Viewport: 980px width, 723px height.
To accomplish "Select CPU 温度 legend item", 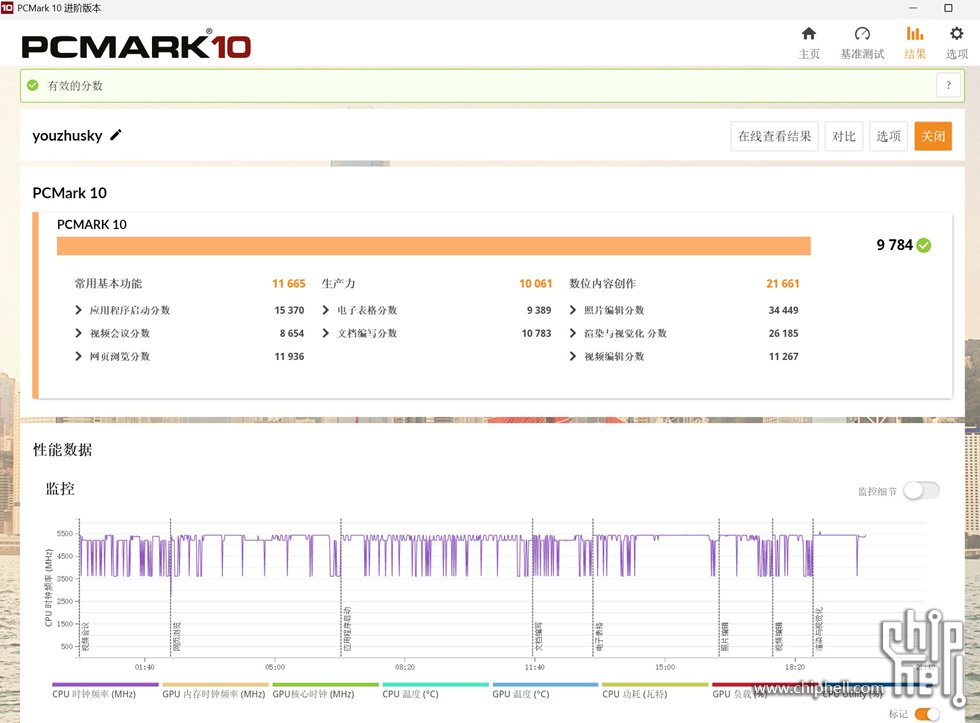I will pyautogui.click(x=435, y=691).
